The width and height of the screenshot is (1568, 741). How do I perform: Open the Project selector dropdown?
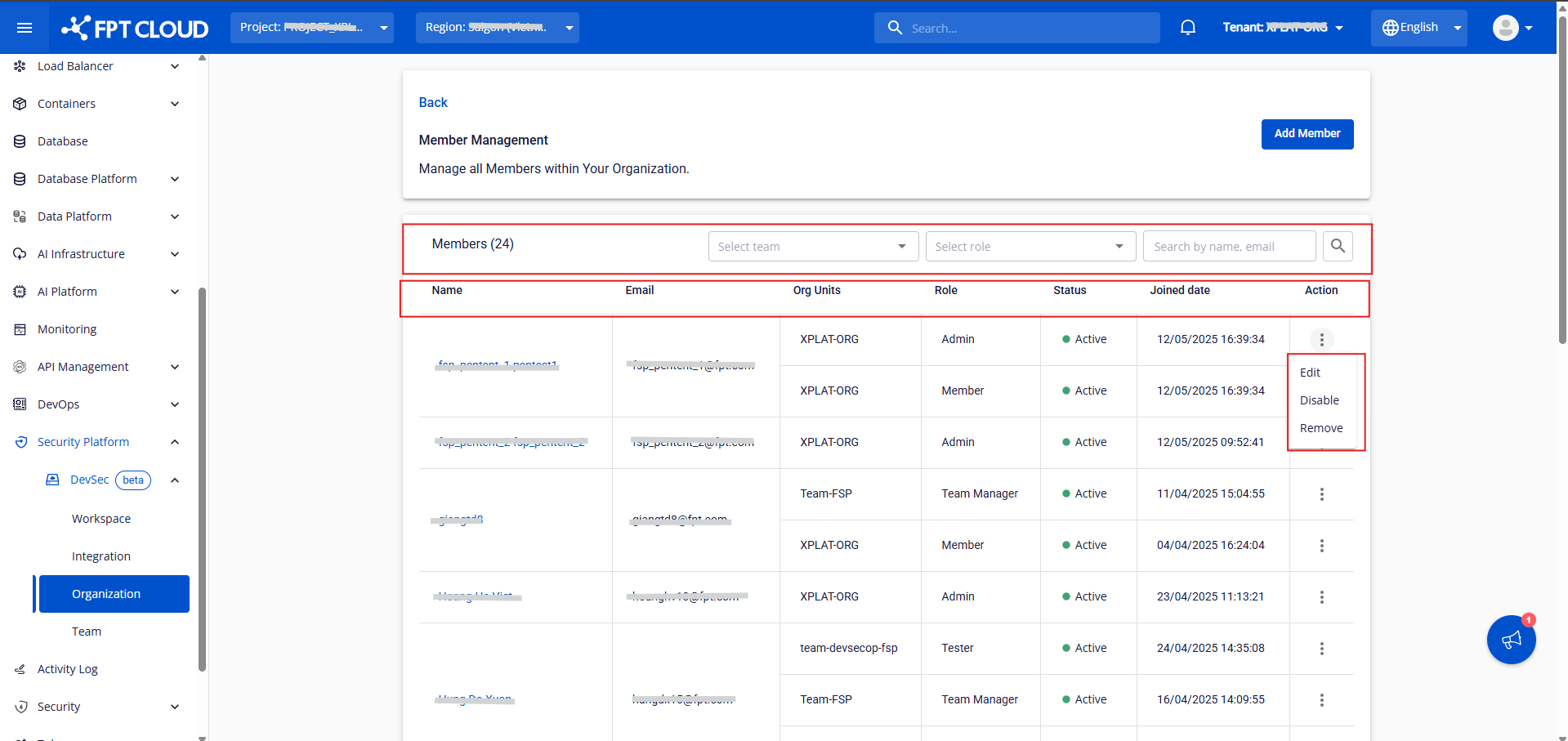(x=311, y=28)
